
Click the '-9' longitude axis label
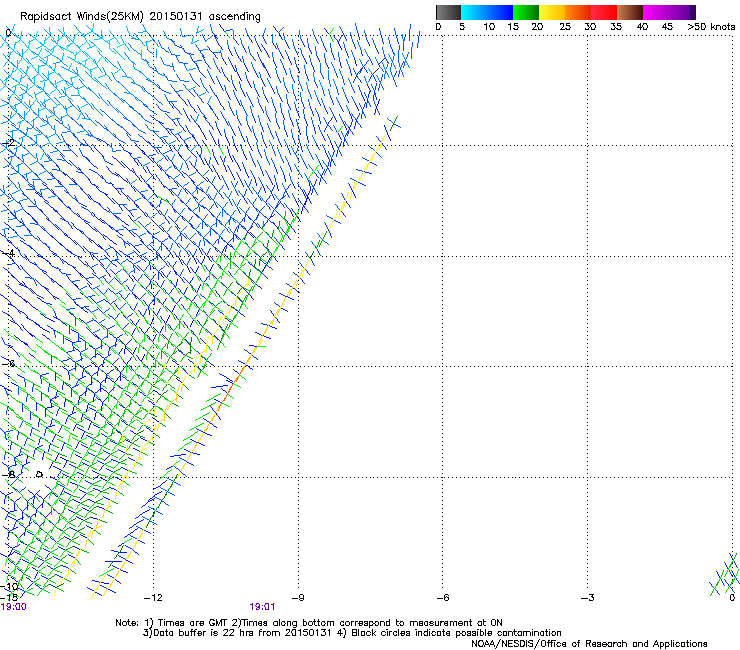(x=298, y=598)
